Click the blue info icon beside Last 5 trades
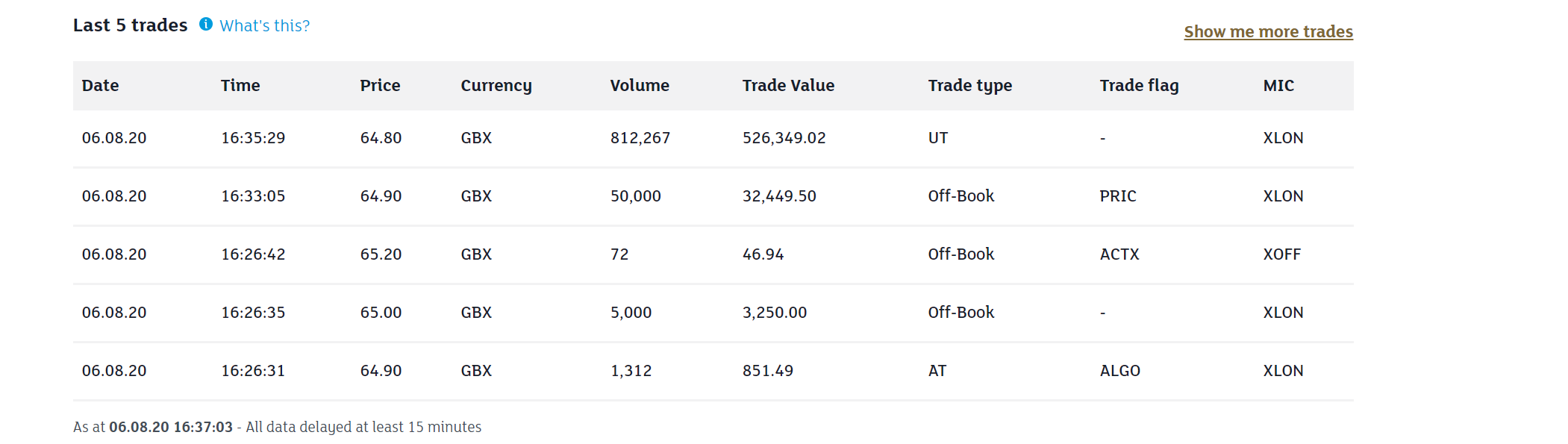 206,25
